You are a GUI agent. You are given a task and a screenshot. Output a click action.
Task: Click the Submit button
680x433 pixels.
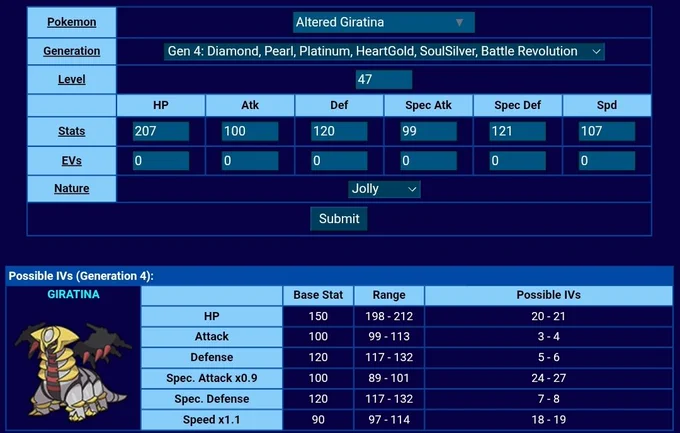tap(339, 219)
